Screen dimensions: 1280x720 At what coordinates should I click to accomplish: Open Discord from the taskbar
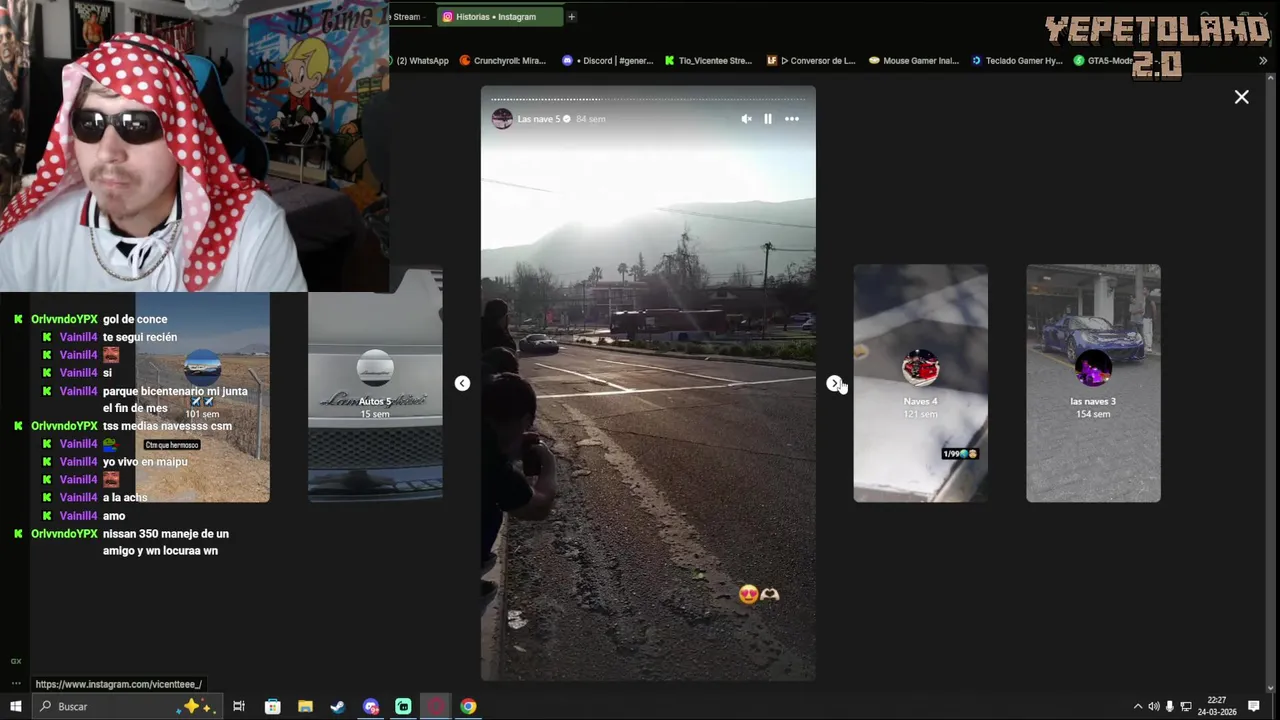coord(371,706)
